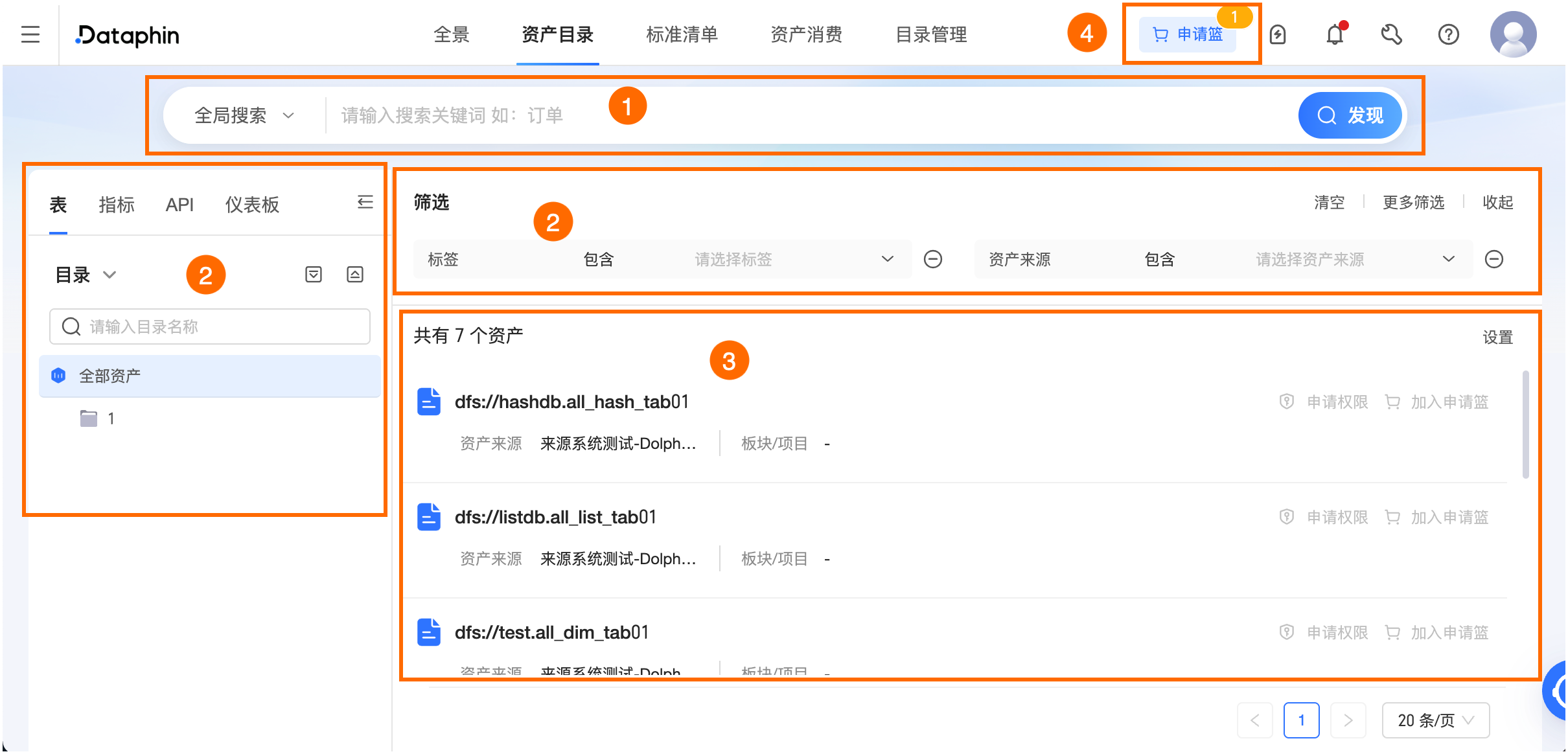Click the notification bell icon
Screen dimensions: 1568x754
point(1335,34)
